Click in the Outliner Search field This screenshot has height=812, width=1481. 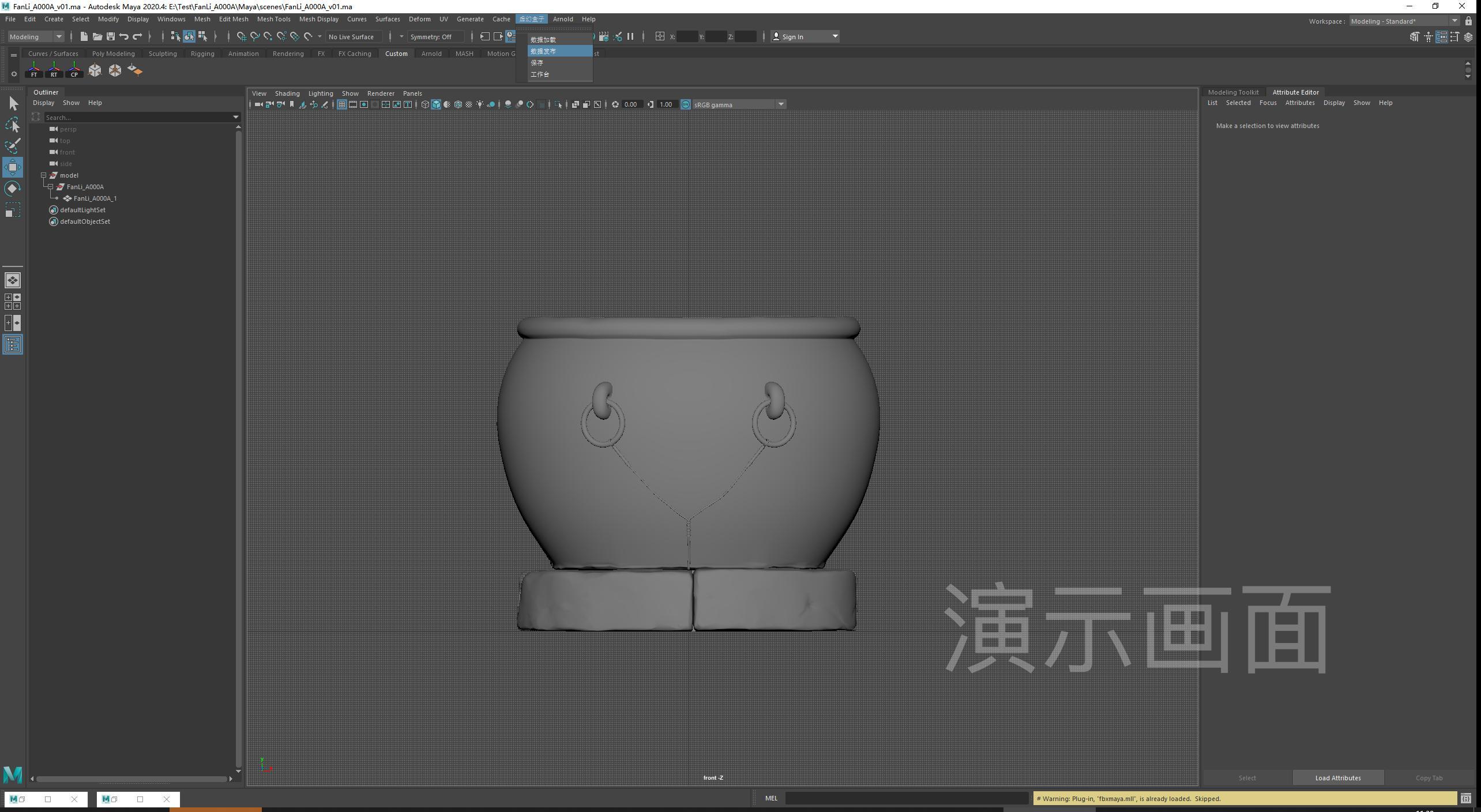[137, 117]
